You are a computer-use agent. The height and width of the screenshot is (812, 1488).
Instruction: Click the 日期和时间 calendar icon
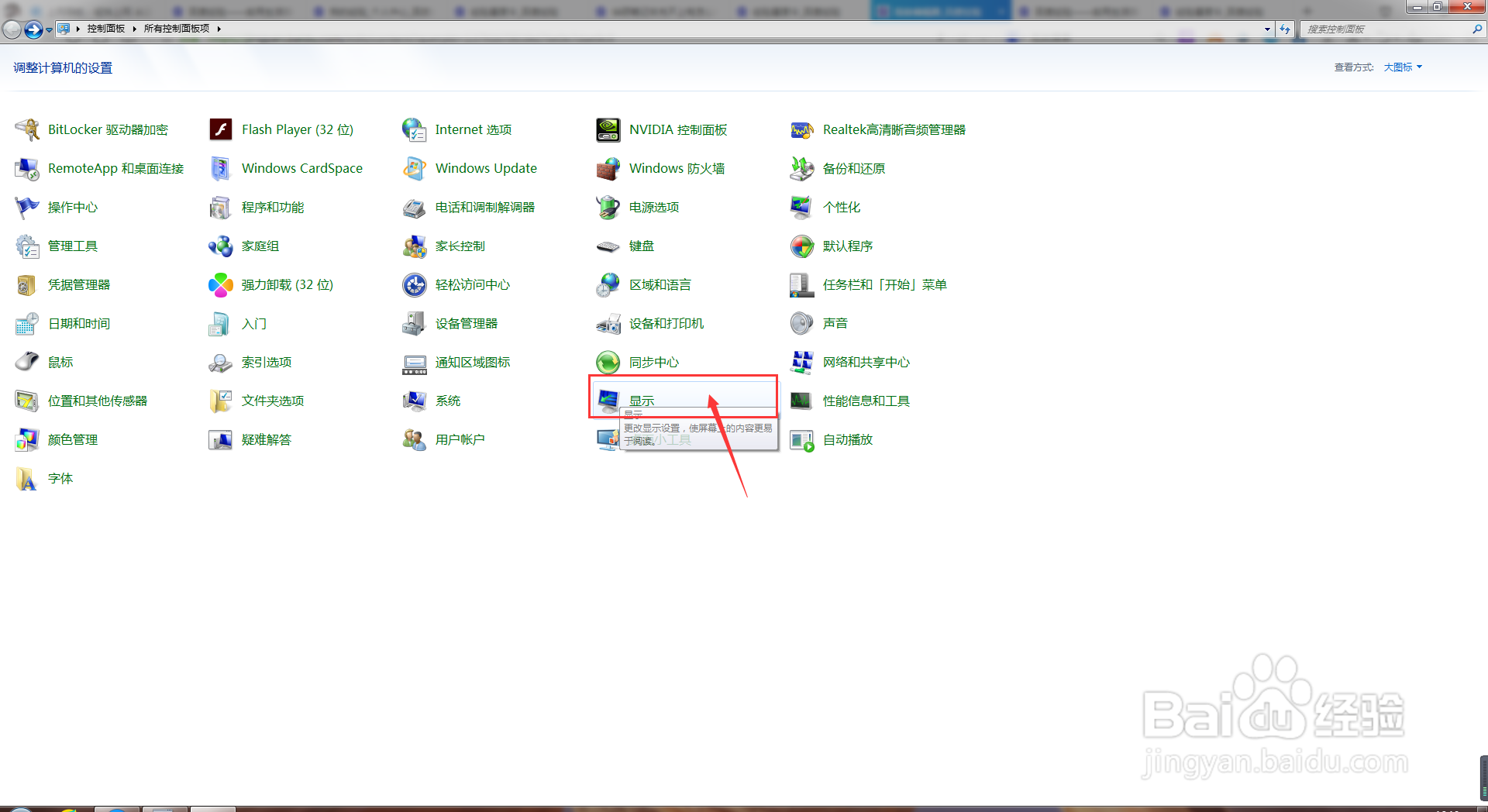click(x=27, y=323)
